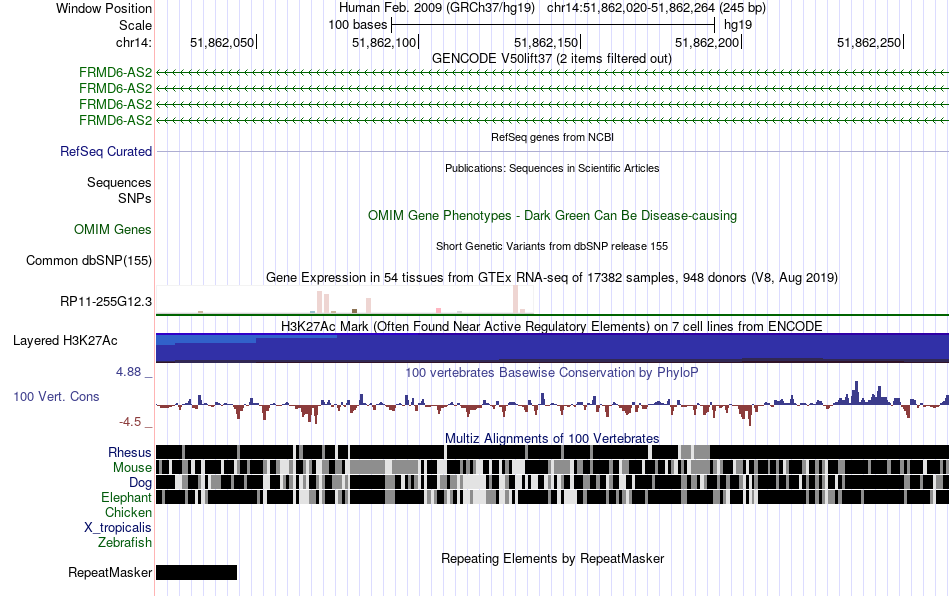Open the RefSeq Curated track label
This screenshot has height=596, width=950.
coord(105,151)
